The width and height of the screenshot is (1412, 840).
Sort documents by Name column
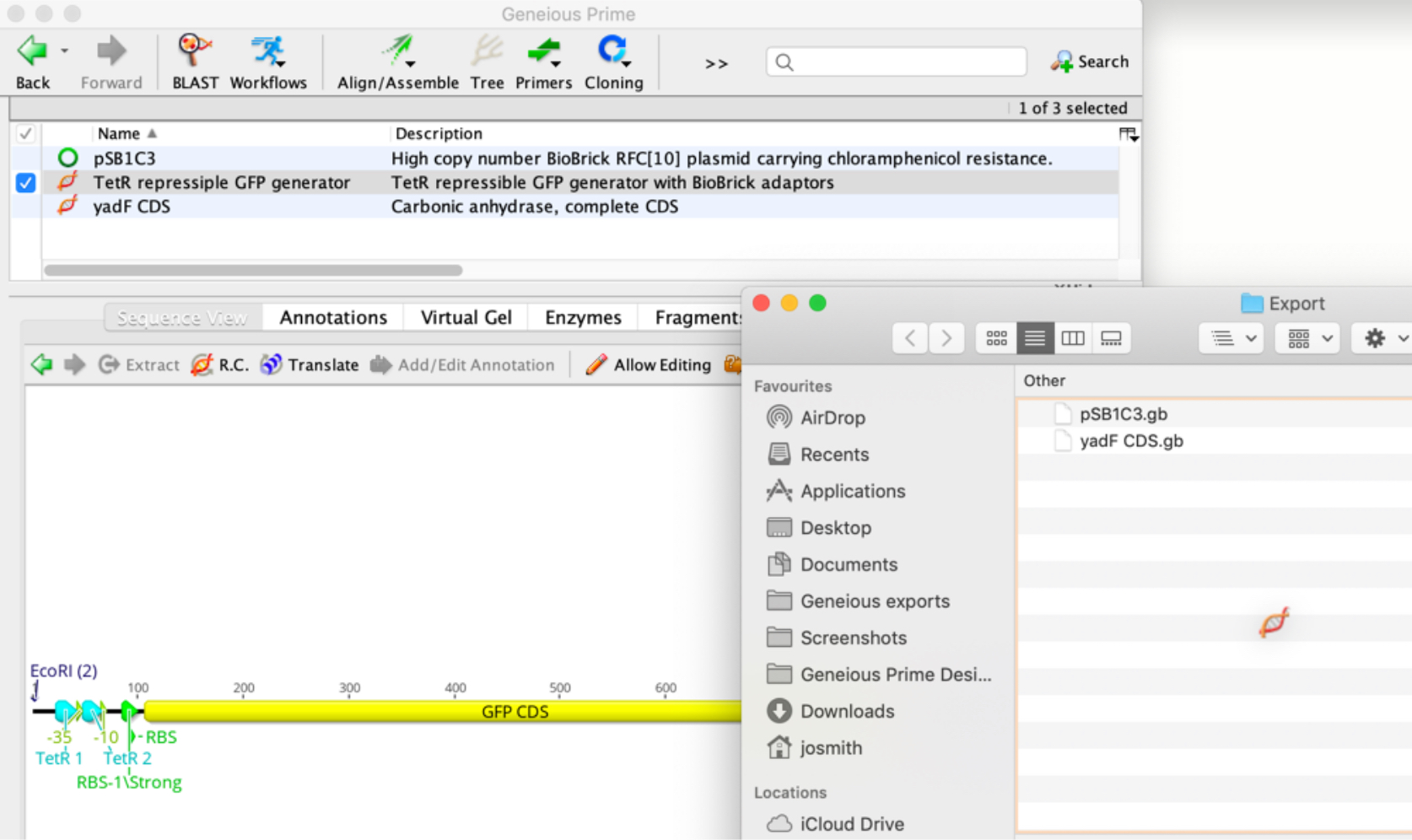(x=127, y=133)
